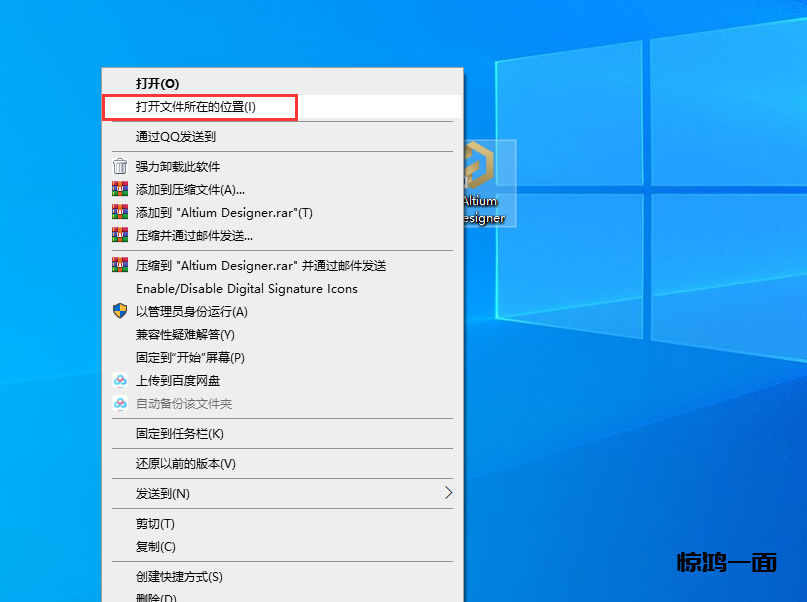This screenshot has width=807, height=602.
Task: Expand the 发送到(N) submenu arrow
Action: [448, 493]
